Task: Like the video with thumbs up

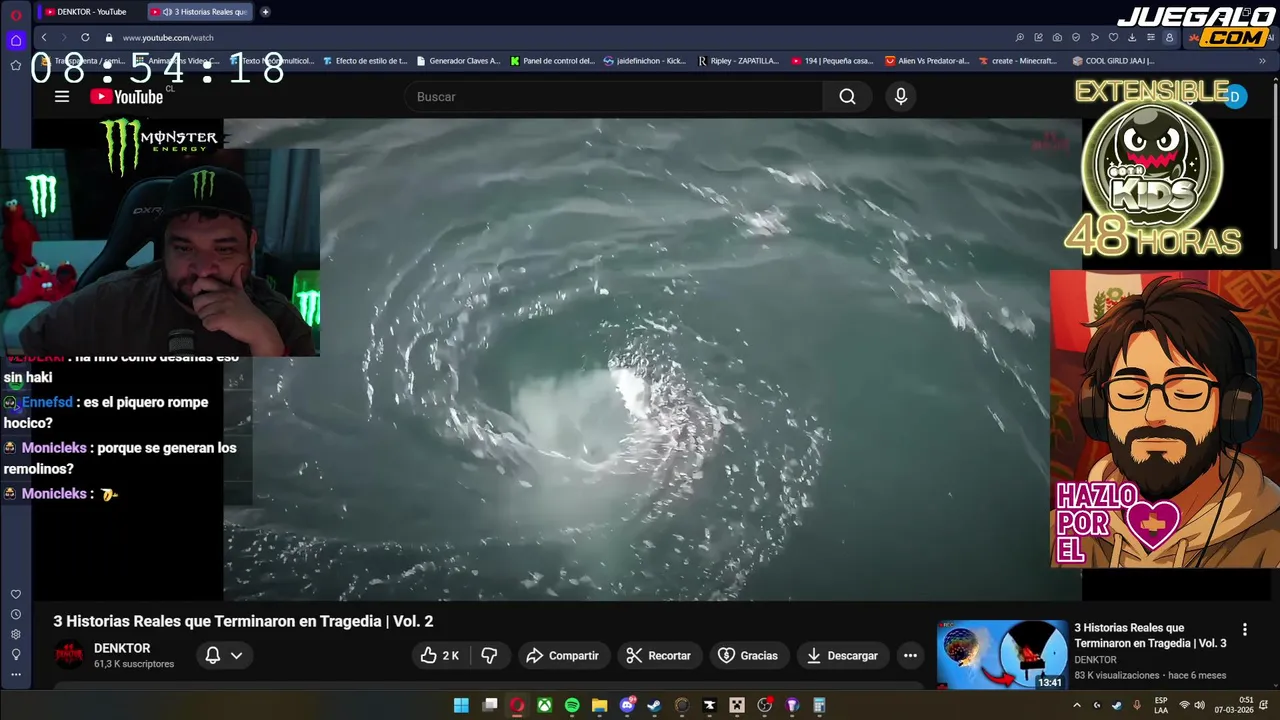Action: (439, 656)
